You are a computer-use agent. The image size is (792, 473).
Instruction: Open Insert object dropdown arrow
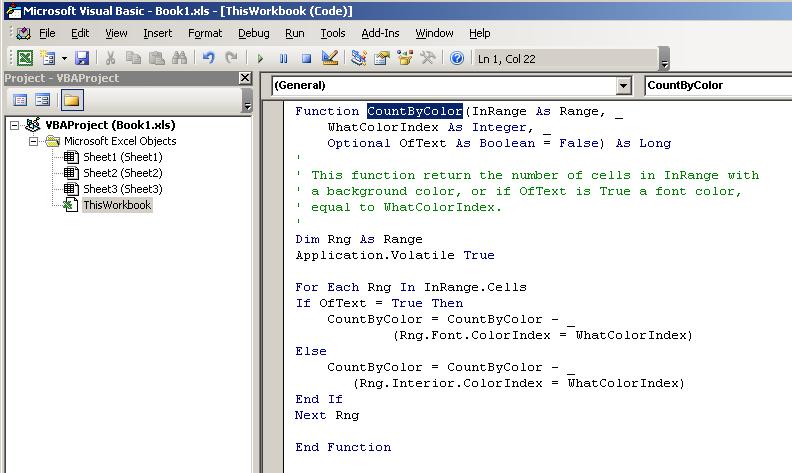[x=64, y=59]
